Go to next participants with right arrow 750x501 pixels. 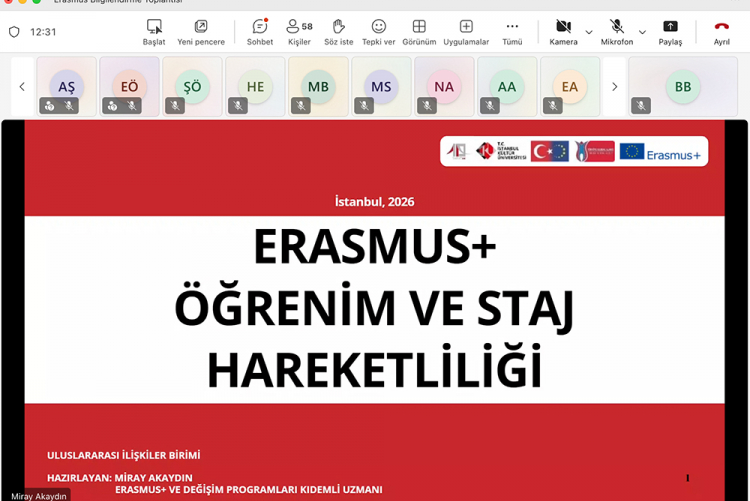(615, 87)
